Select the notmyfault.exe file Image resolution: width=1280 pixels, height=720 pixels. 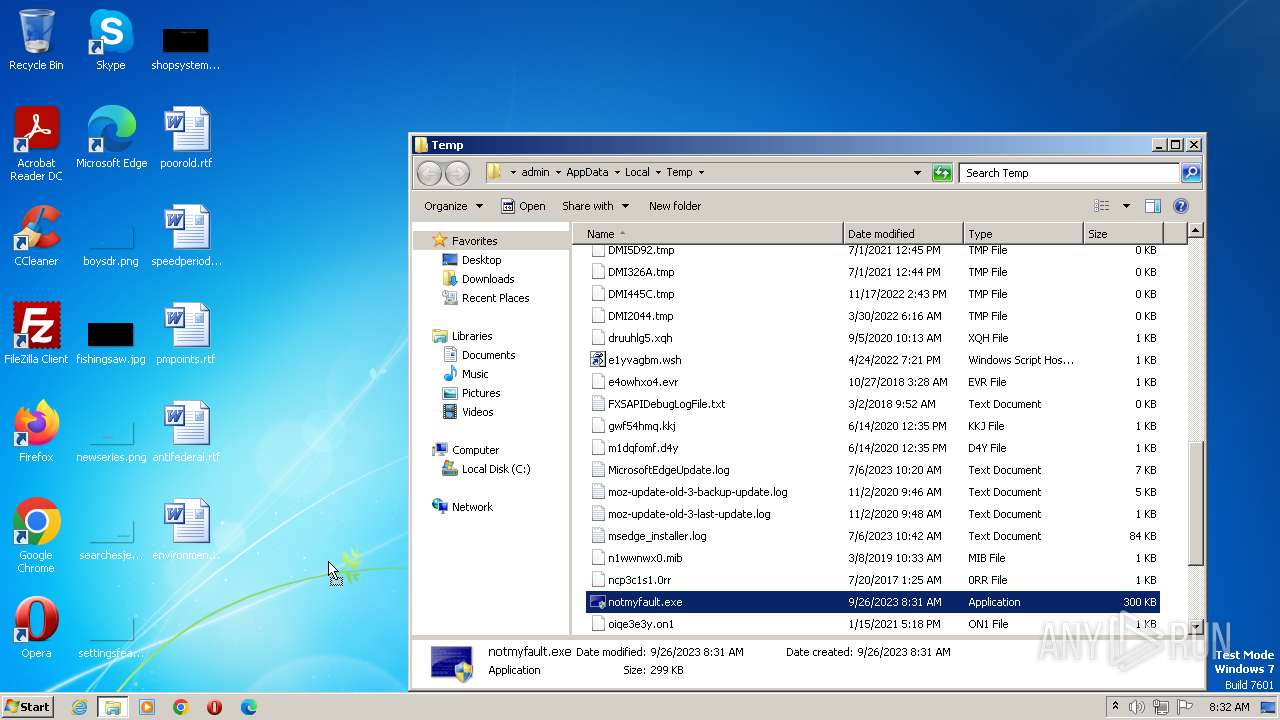[873, 602]
